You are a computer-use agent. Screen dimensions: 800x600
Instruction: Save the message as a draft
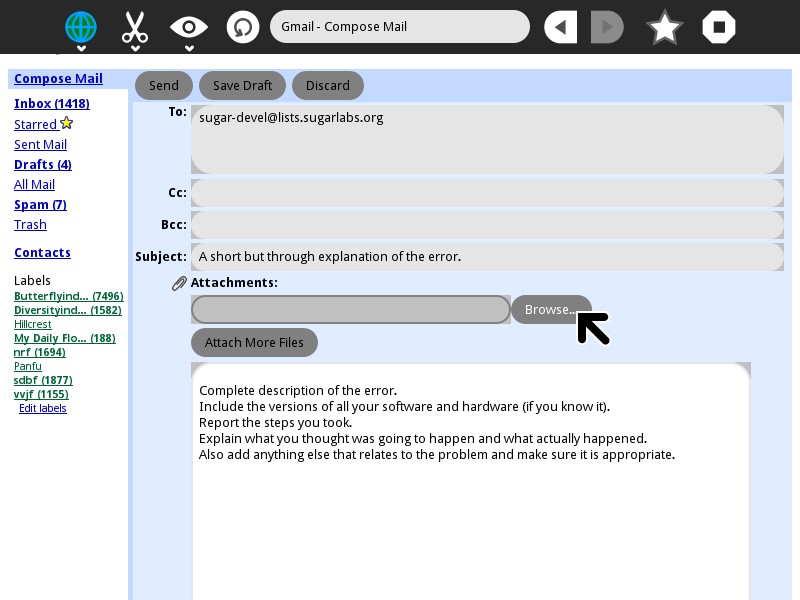coord(242,86)
